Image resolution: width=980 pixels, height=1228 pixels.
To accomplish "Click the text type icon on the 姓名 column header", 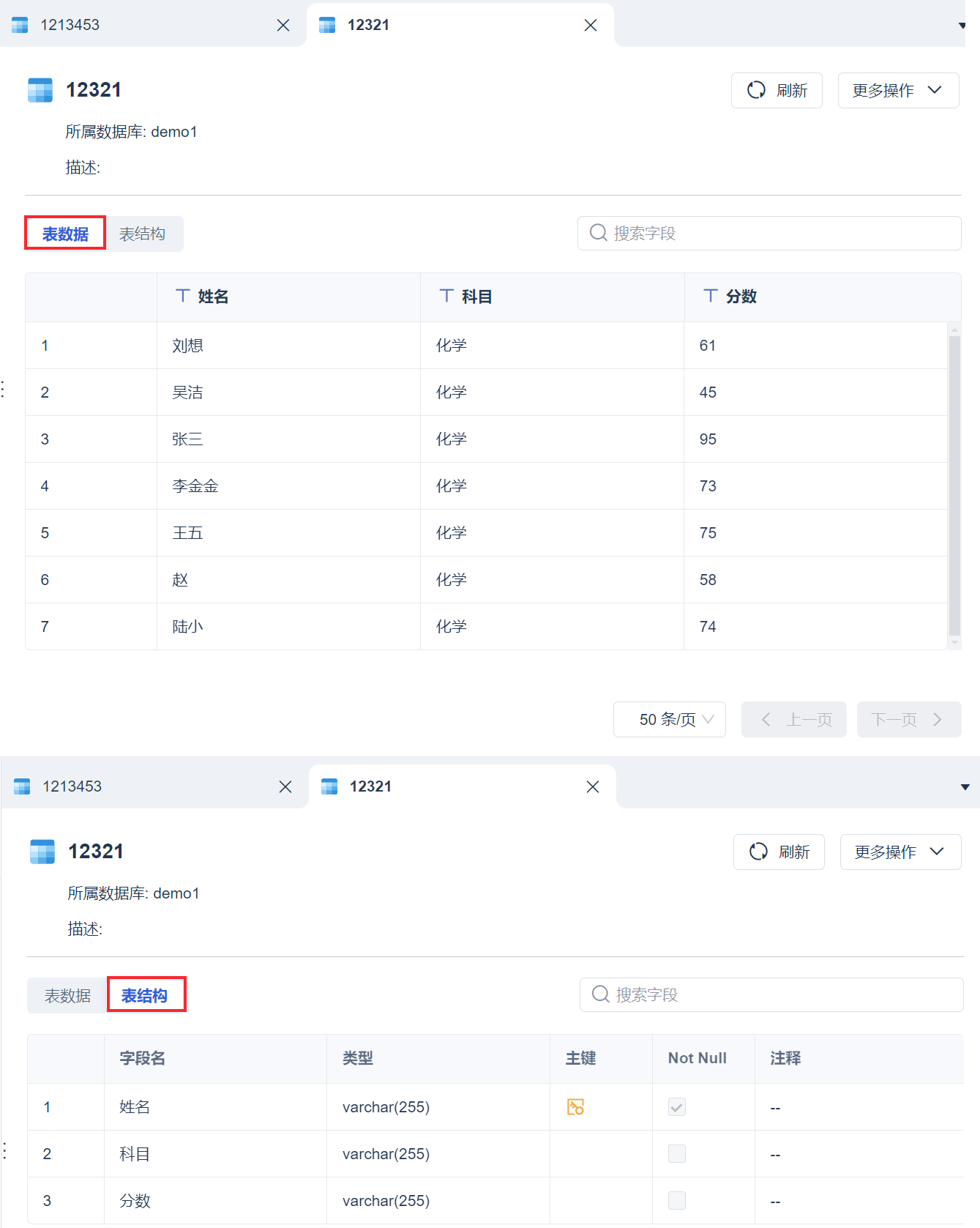I will (x=183, y=296).
